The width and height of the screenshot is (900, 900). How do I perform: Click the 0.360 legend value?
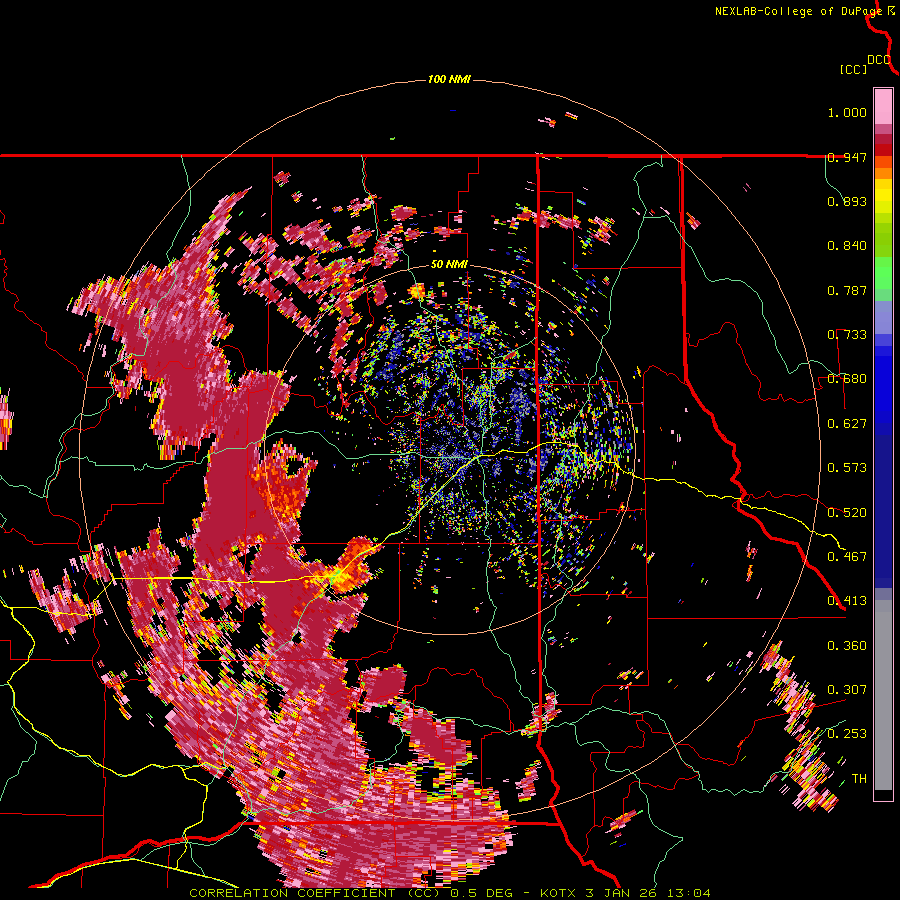coord(847,646)
